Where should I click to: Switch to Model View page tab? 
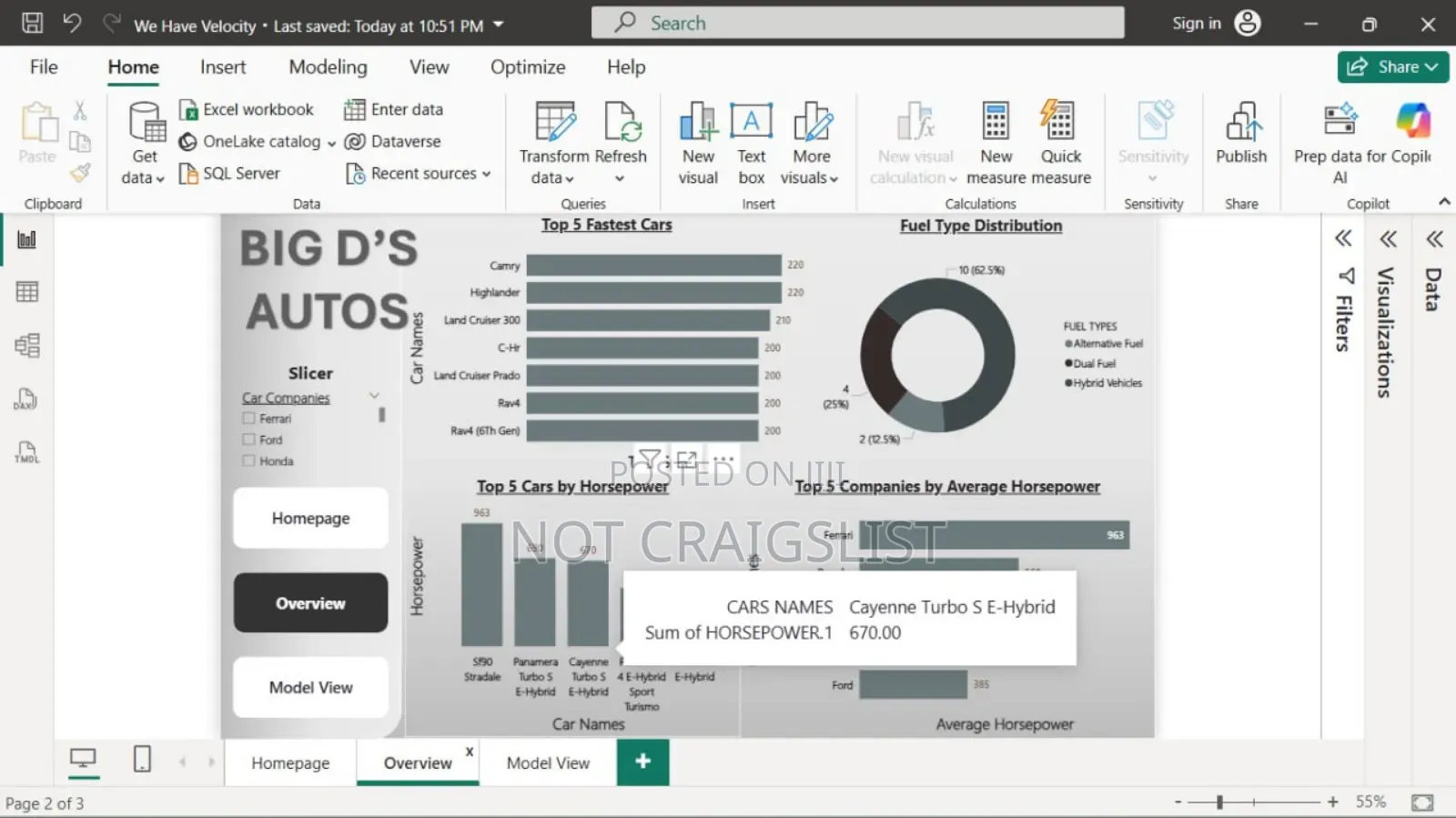click(x=548, y=762)
